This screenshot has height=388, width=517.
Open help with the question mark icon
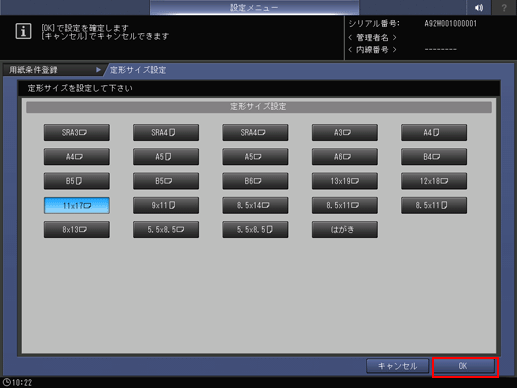(x=504, y=7)
